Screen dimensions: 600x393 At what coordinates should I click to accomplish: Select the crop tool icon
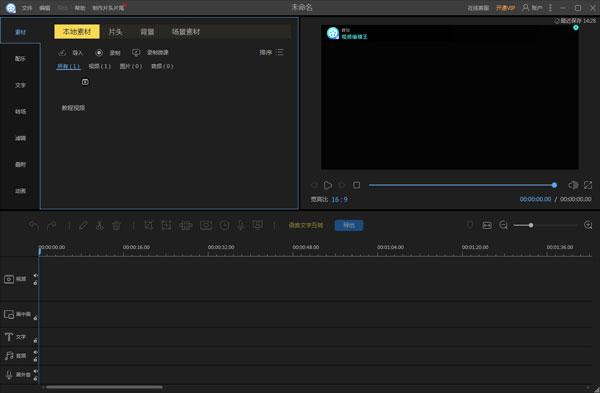pyautogui.click(x=148, y=225)
